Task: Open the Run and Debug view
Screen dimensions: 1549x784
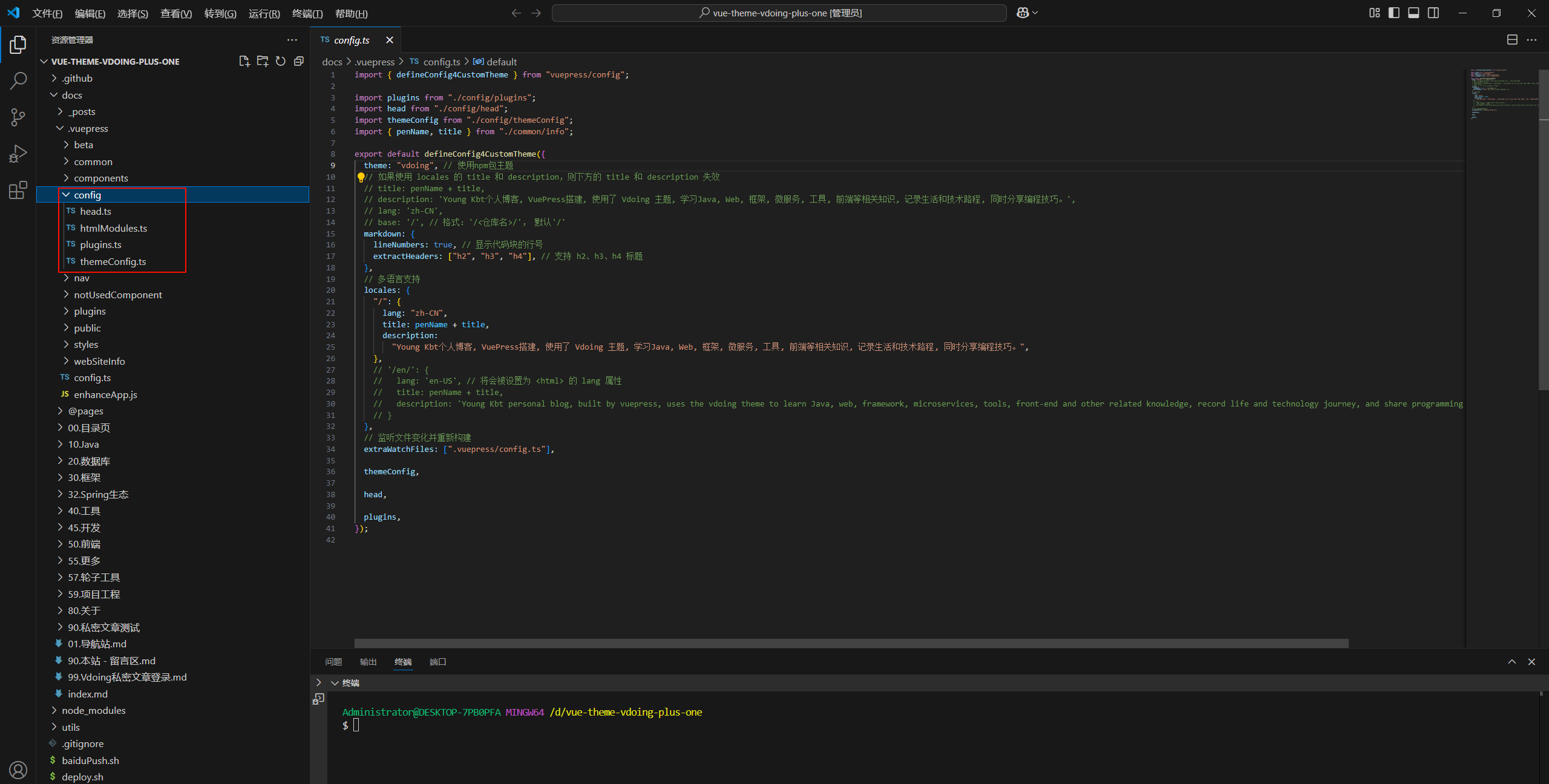Action: [18, 154]
